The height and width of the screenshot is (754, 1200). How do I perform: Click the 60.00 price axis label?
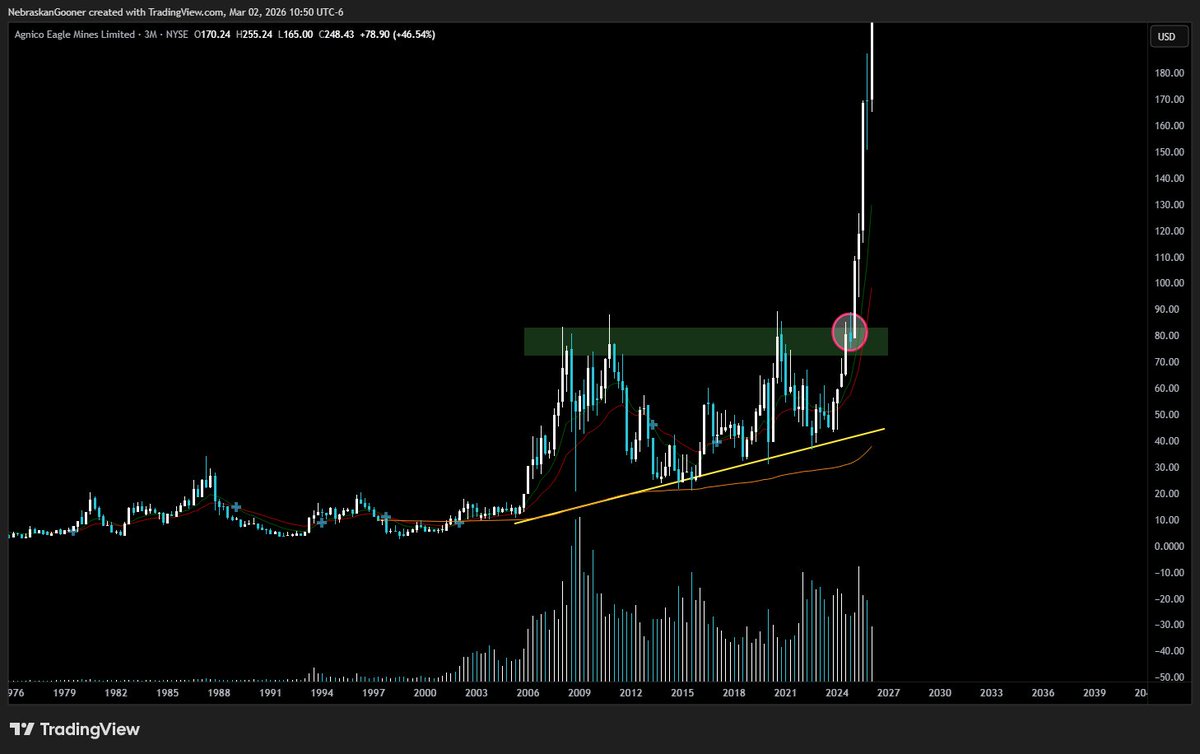(x=1169, y=388)
